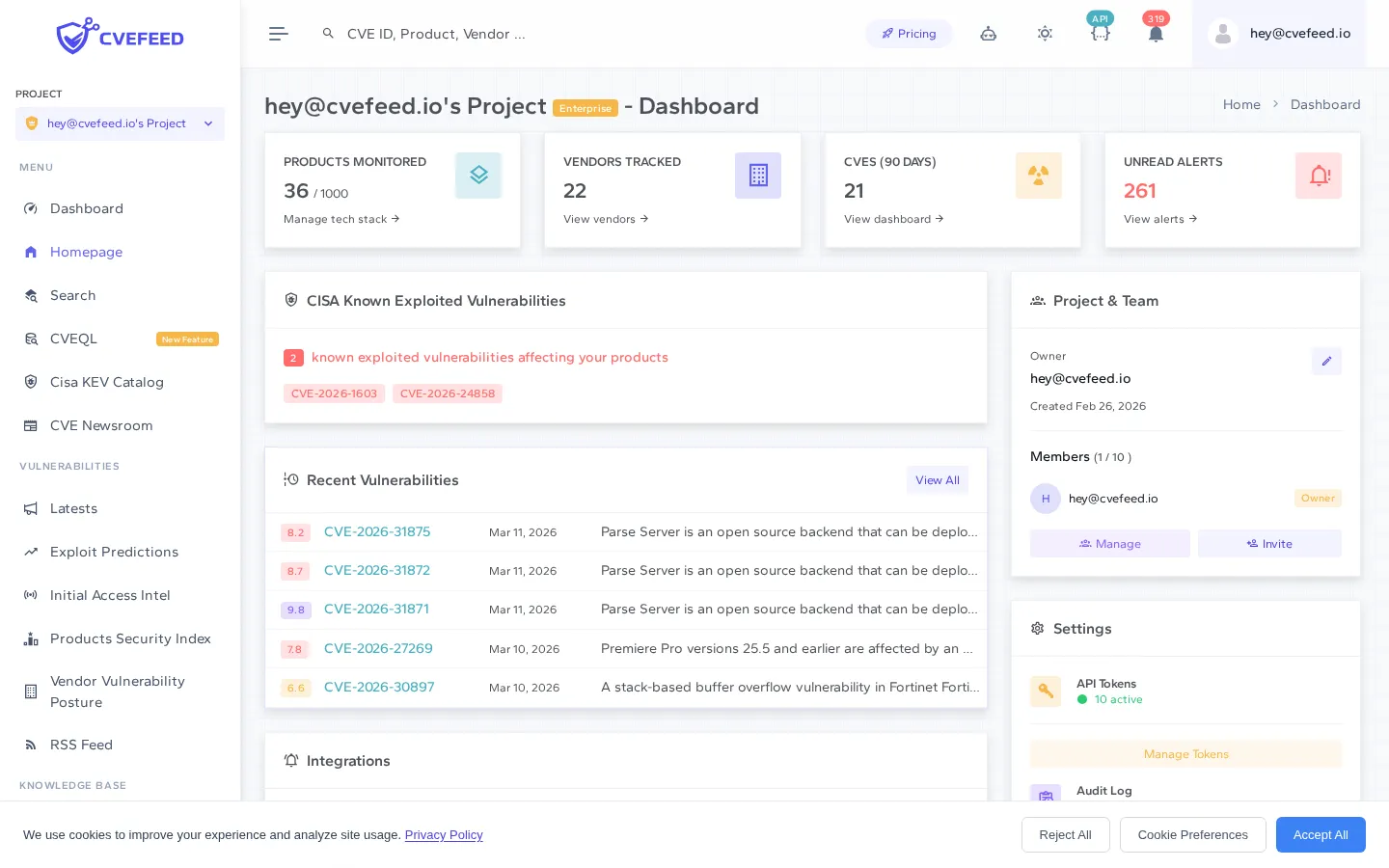Switch to the Homepage menu item
1389x868 pixels.
point(86,252)
